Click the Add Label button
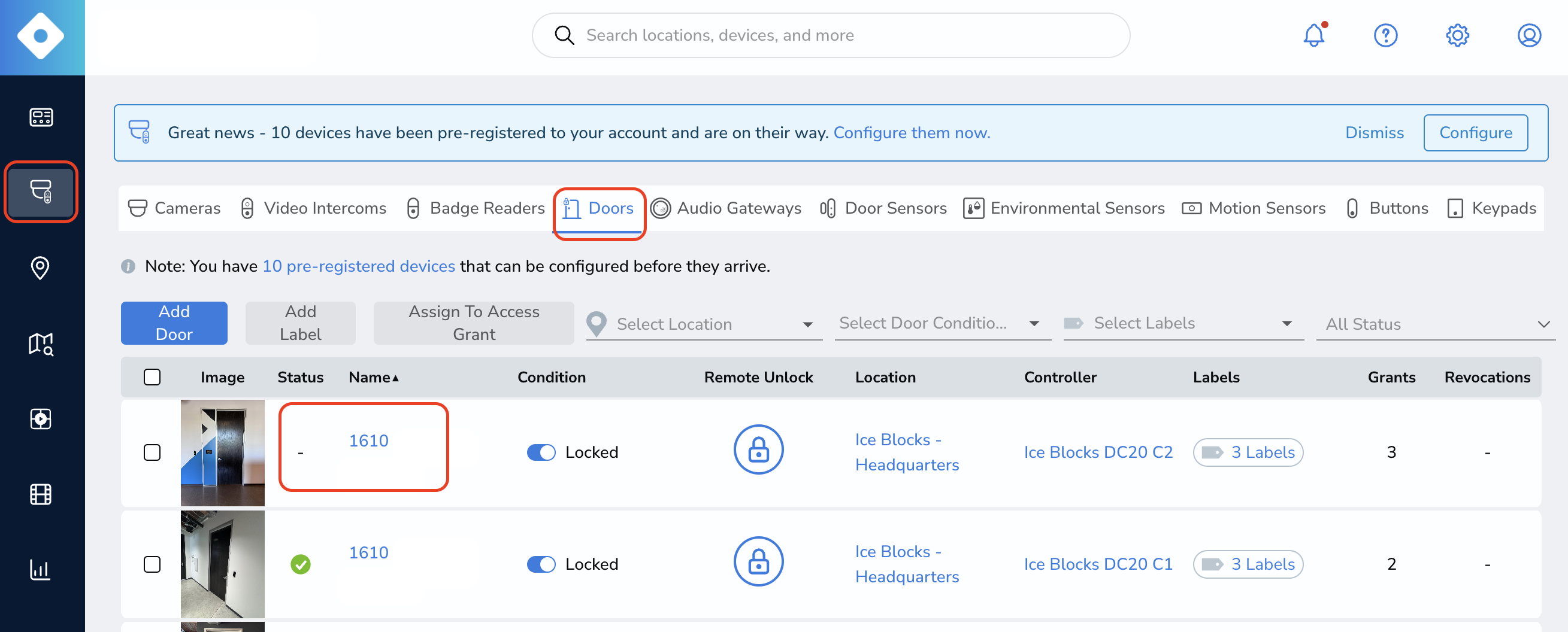 coord(300,323)
